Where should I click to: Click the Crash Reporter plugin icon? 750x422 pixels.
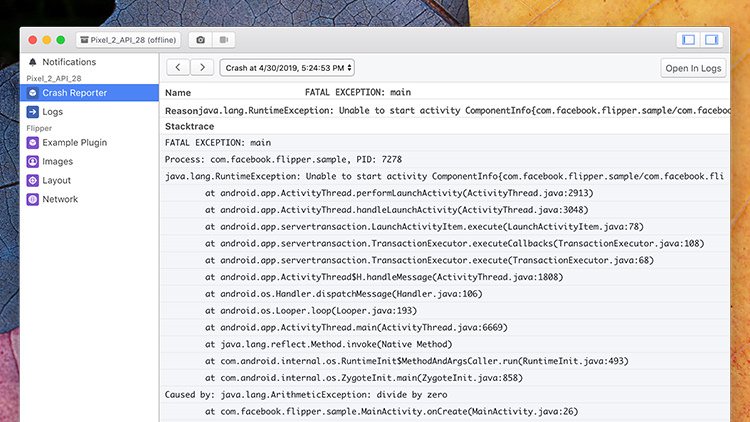pyautogui.click(x=33, y=93)
